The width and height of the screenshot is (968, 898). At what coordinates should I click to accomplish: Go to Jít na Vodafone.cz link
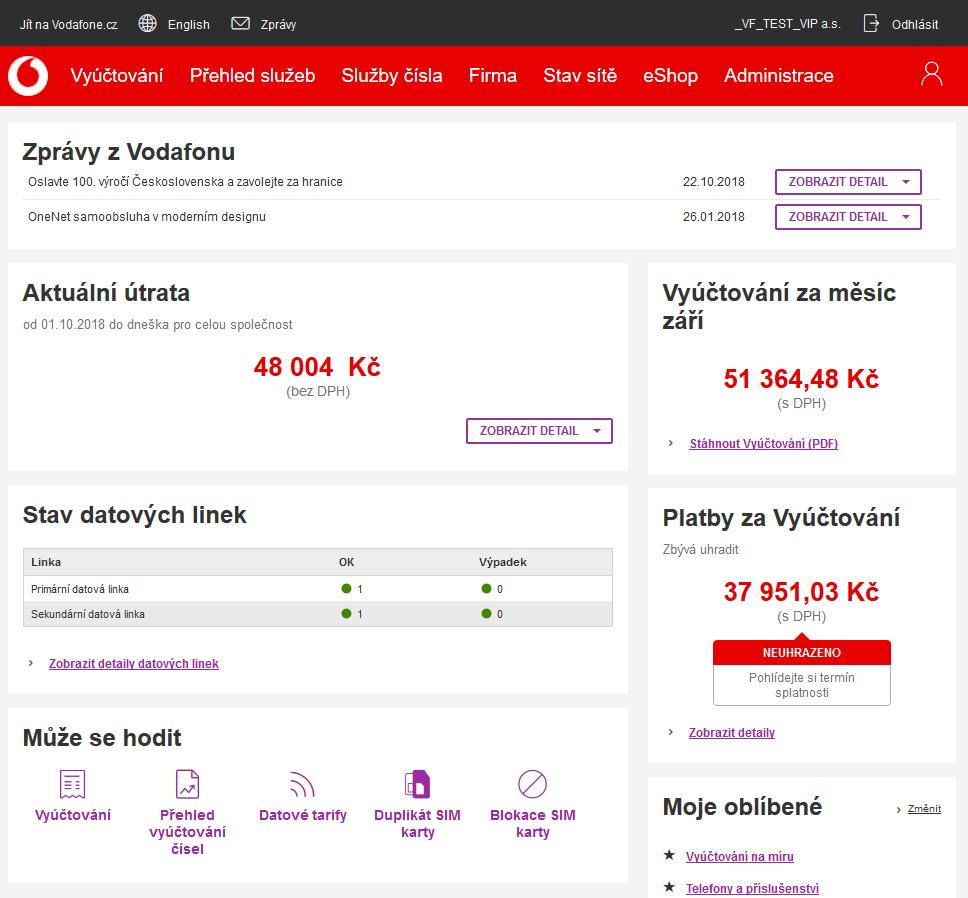tap(69, 25)
